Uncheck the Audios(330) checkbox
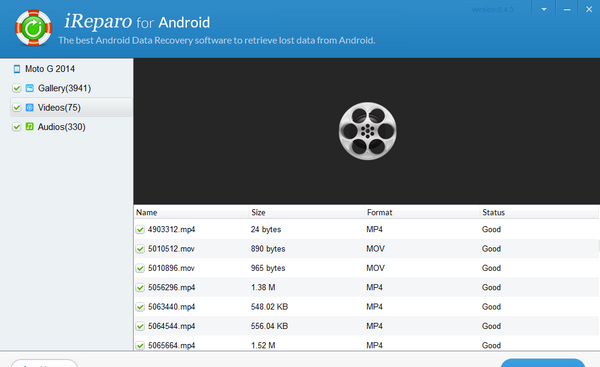Image resolution: width=600 pixels, height=367 pixels. [16, 127]
